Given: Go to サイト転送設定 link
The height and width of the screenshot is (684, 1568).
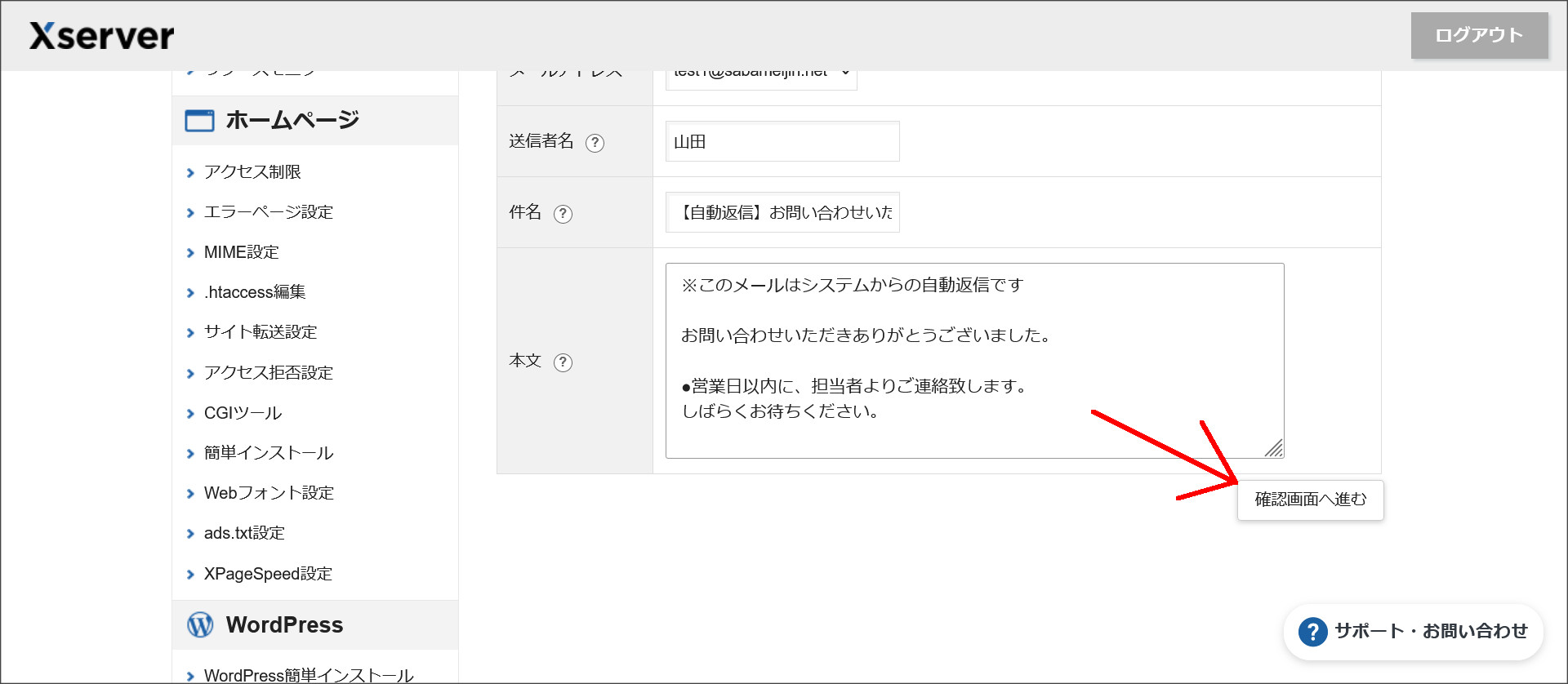Looking at the screenshot, I should [261, 332].
